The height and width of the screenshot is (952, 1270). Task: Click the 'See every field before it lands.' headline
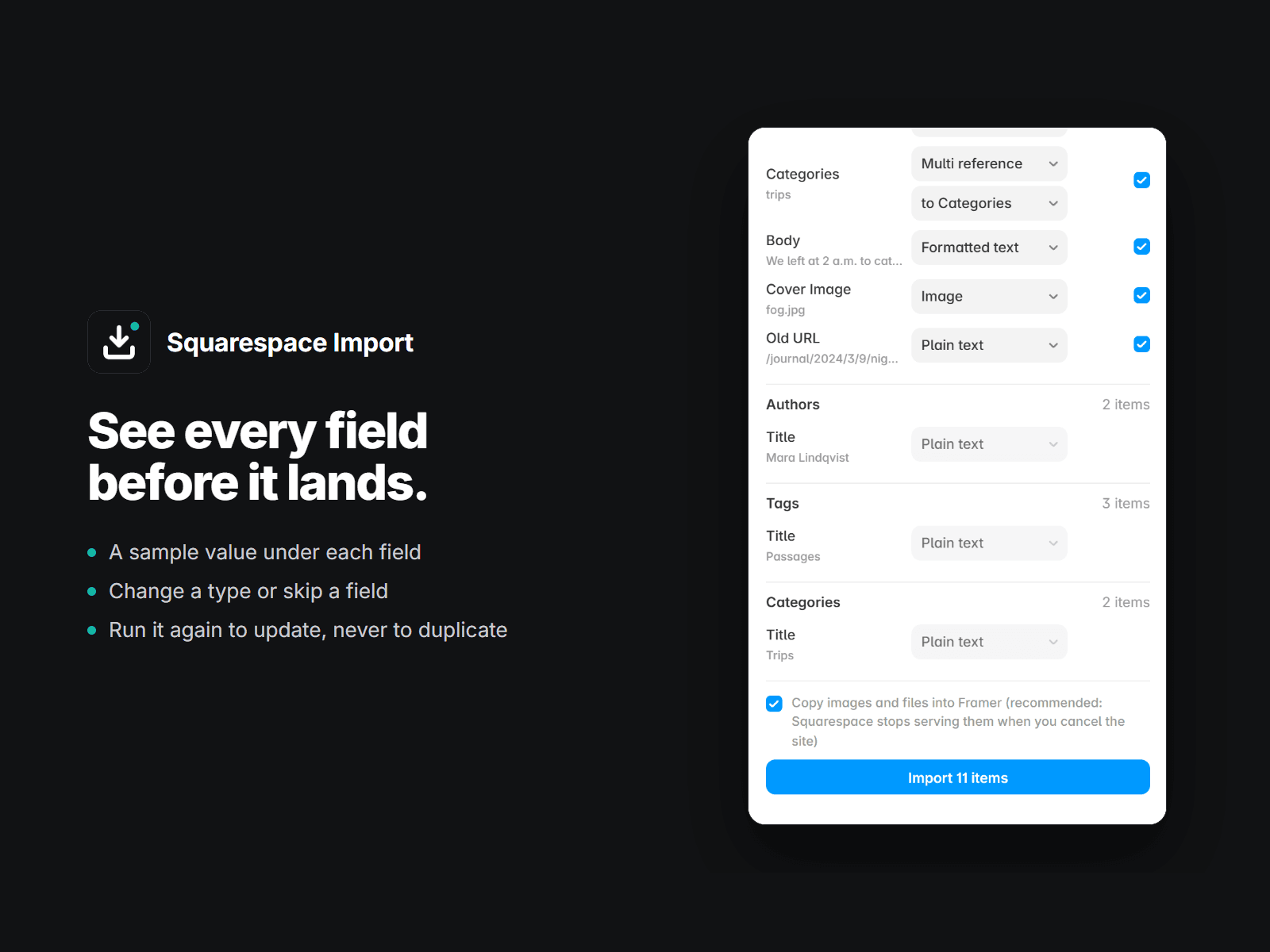click(257, 457)
